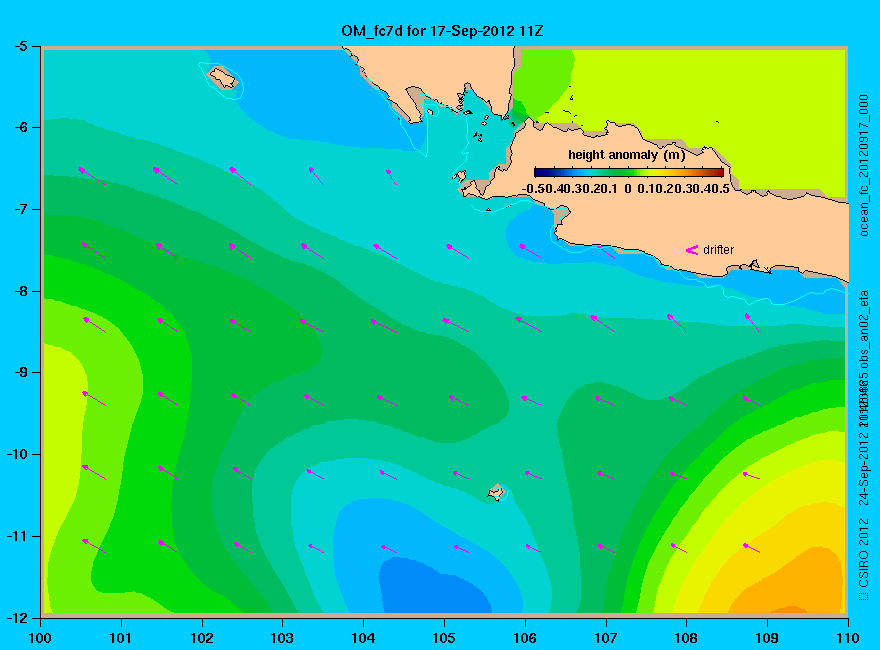Click longitude axis label 110

pos(848,638)
